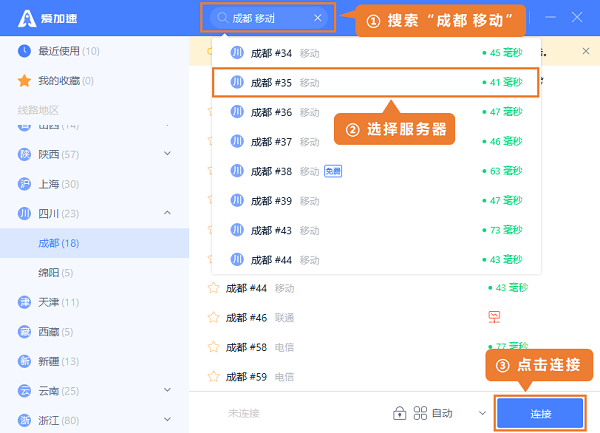Viewport: 600px width, 433px height.
Task: Select 成都 #46 联通 server row
Action: tap(395, 317)
